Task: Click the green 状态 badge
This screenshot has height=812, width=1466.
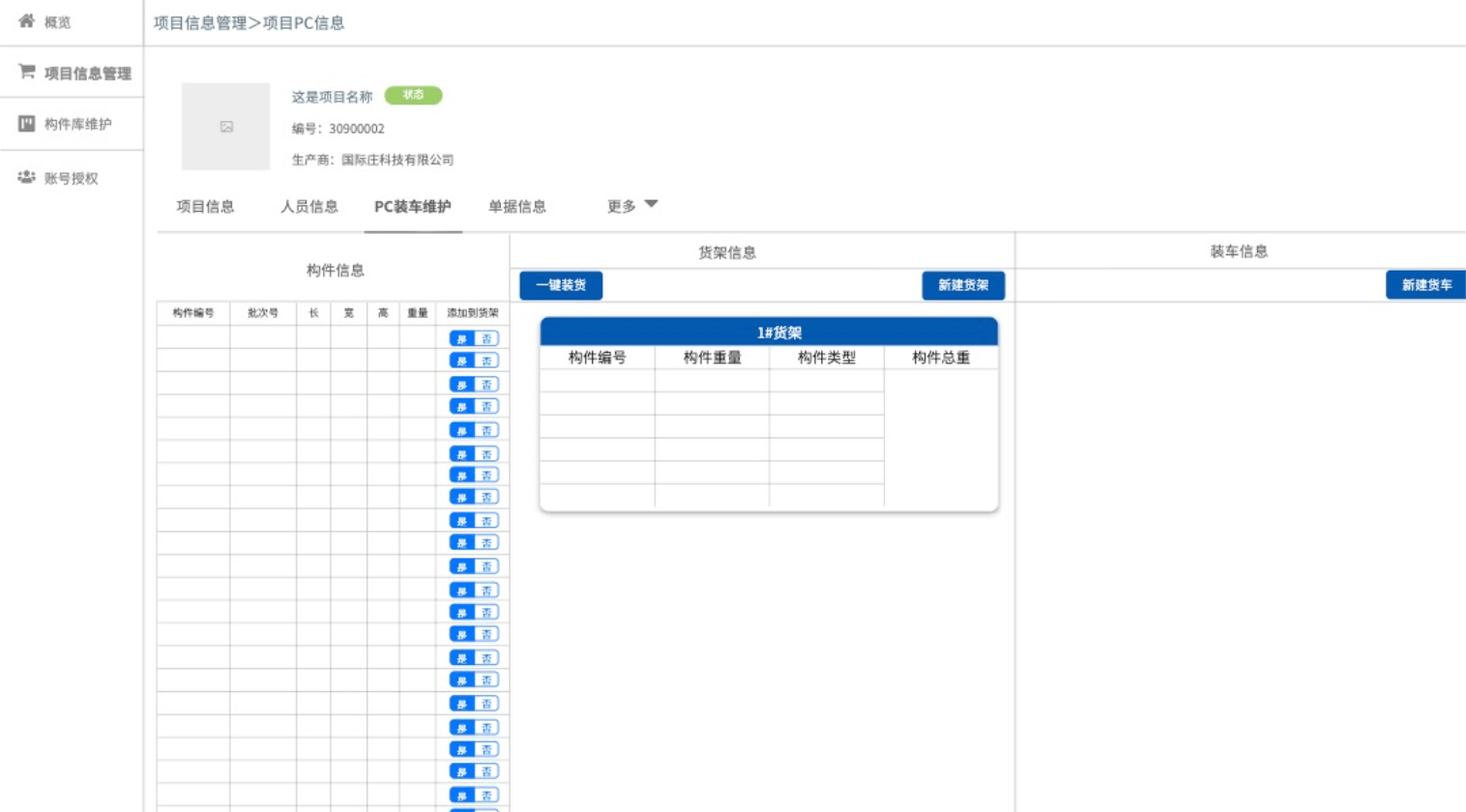Action: click(413, 95)
